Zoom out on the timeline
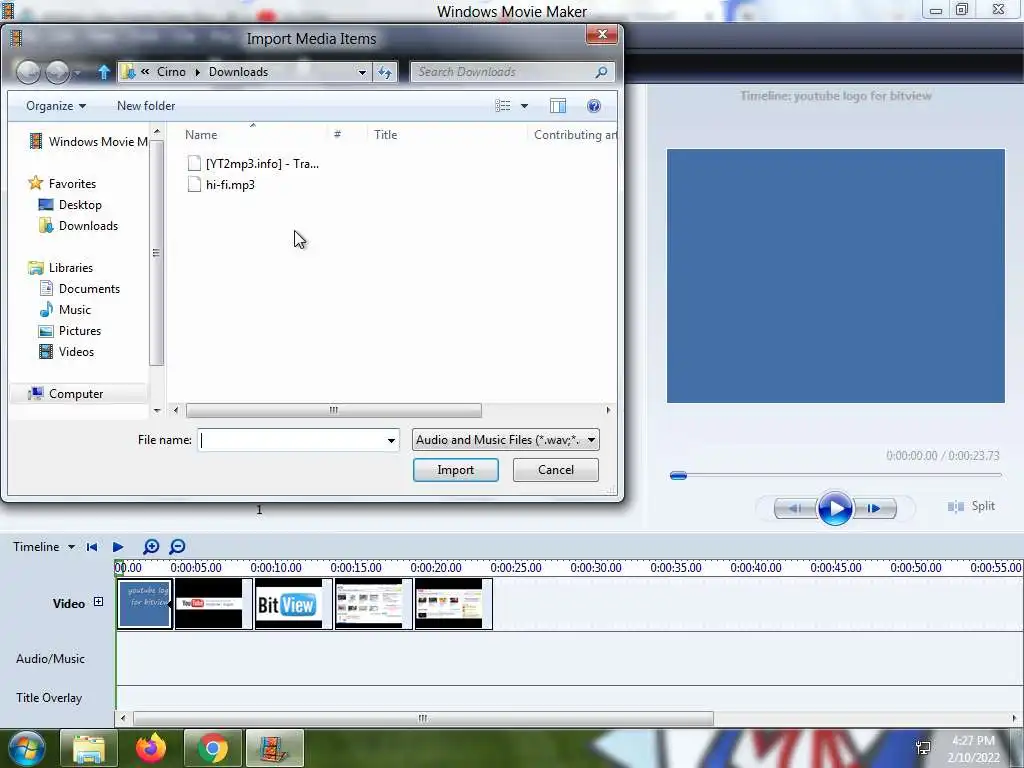 coord(177,547)
